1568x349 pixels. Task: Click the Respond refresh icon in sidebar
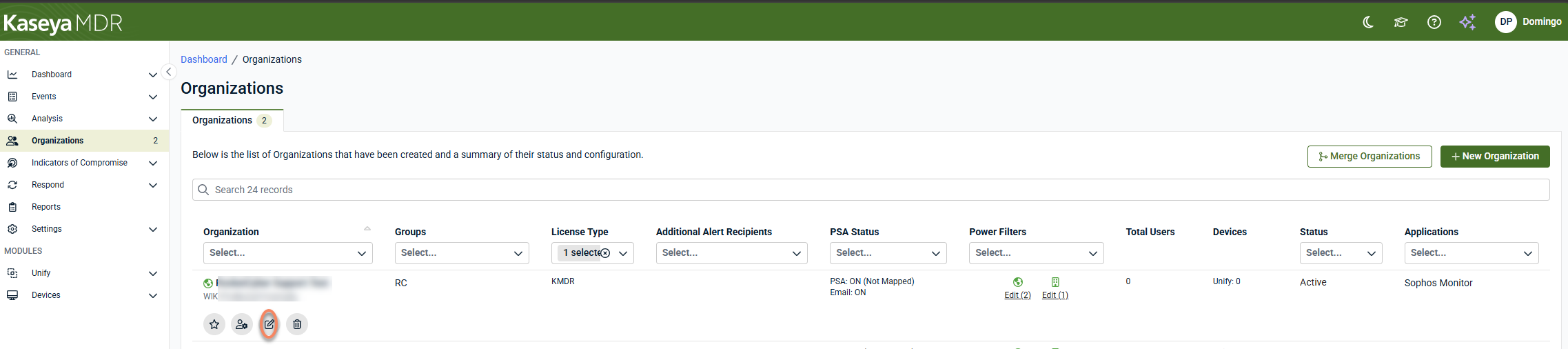(12, 185)
